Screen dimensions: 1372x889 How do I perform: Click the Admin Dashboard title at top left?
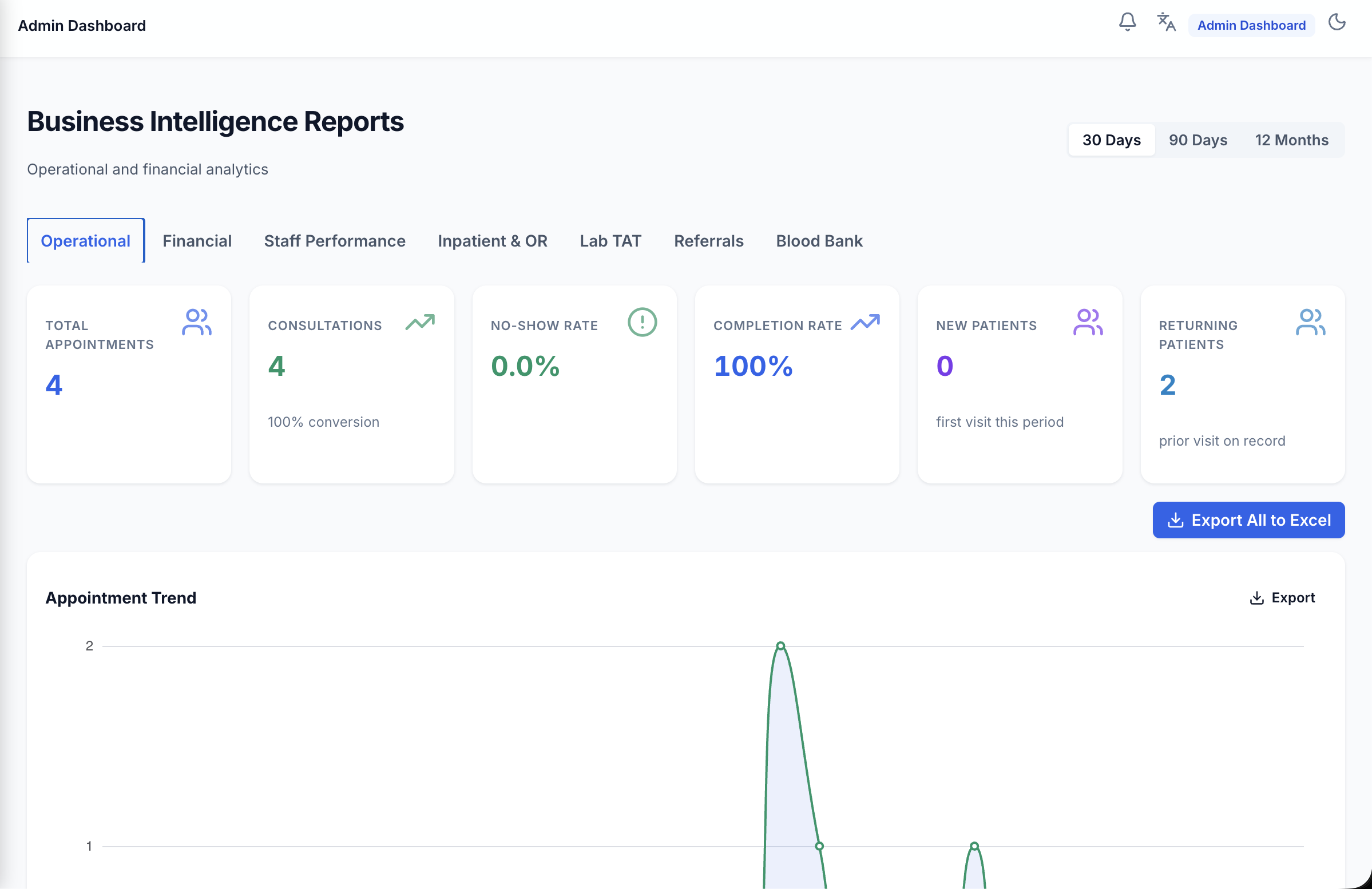point(82,25)
